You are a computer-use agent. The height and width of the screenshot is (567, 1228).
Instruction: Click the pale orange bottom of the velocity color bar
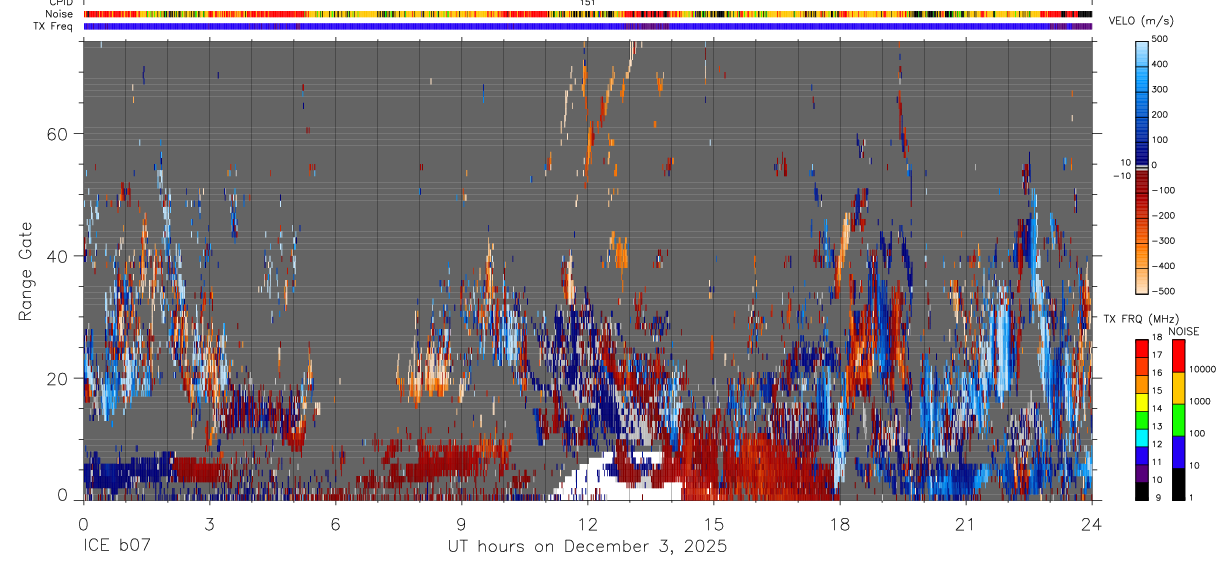click(1142, 282)
